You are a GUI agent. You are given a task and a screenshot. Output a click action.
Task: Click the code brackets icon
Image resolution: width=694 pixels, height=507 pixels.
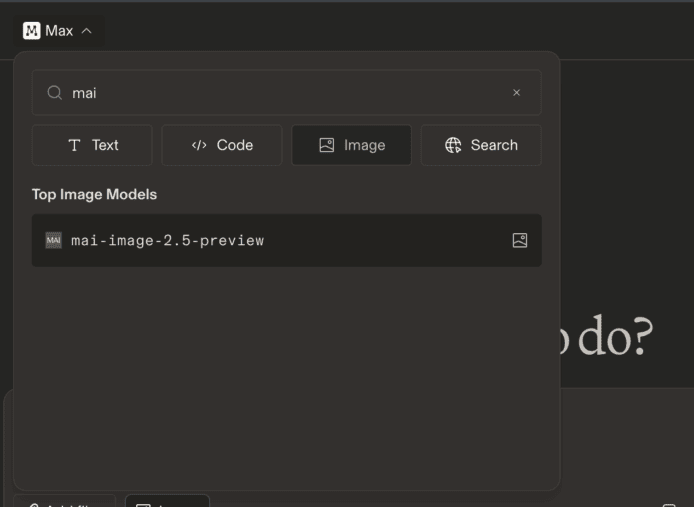click(199, 145)
